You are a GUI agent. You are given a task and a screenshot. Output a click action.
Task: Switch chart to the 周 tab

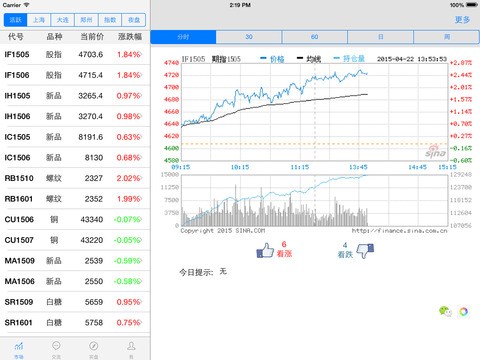click(447, 37)
